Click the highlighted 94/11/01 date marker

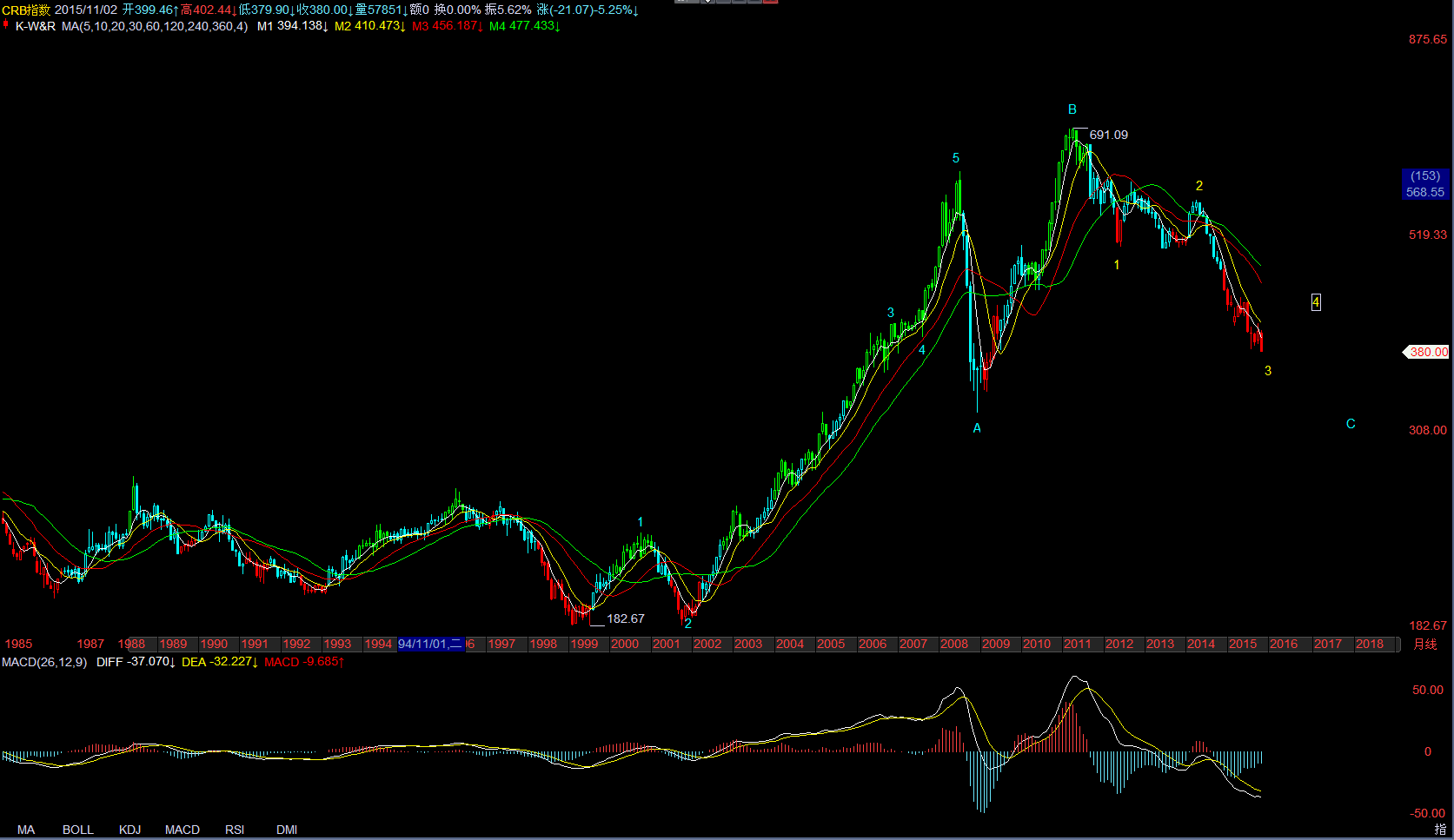point(430,644)
